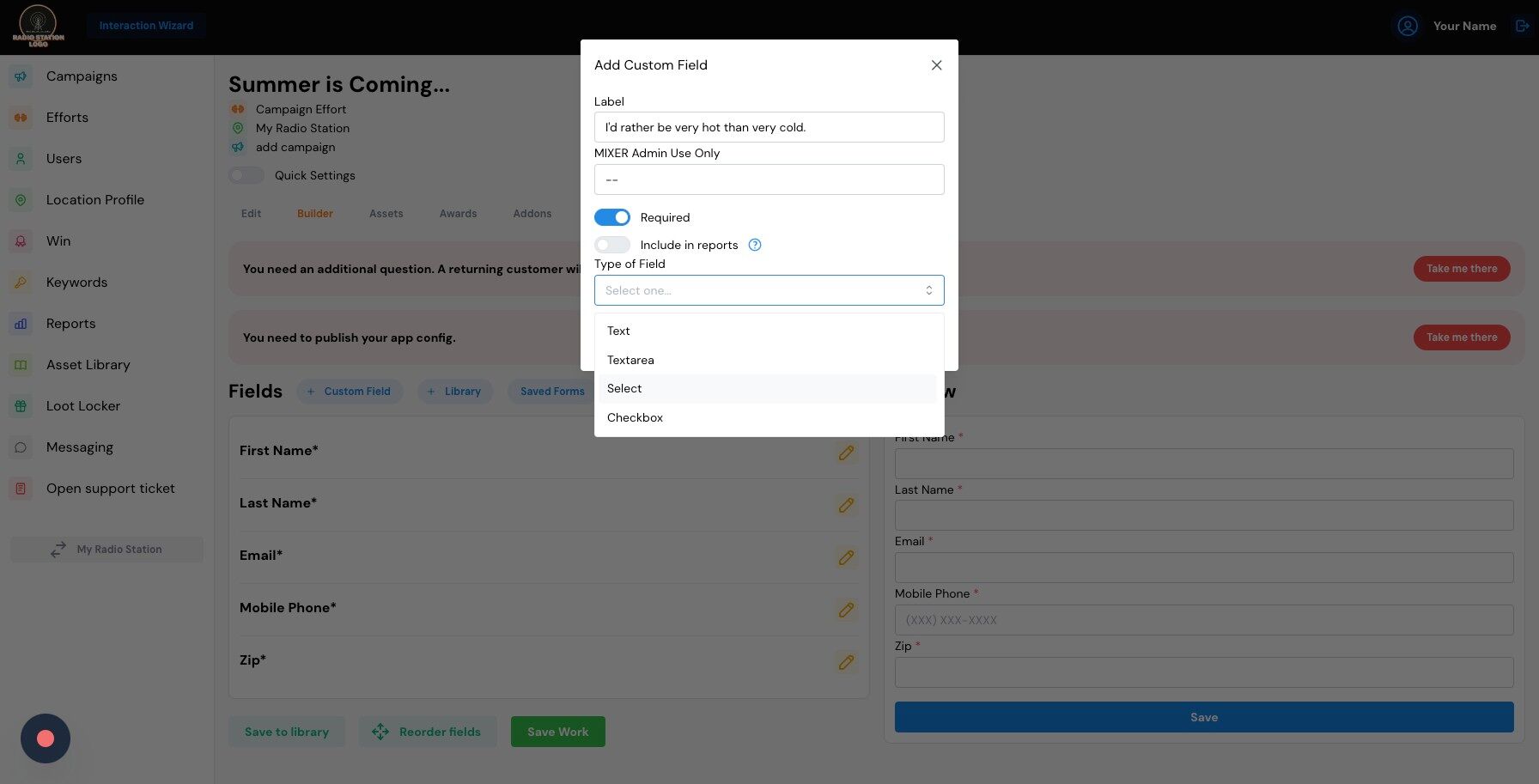1539x784 pixels.
Task: Switch to the Awards tab
Action: point(459,214)
